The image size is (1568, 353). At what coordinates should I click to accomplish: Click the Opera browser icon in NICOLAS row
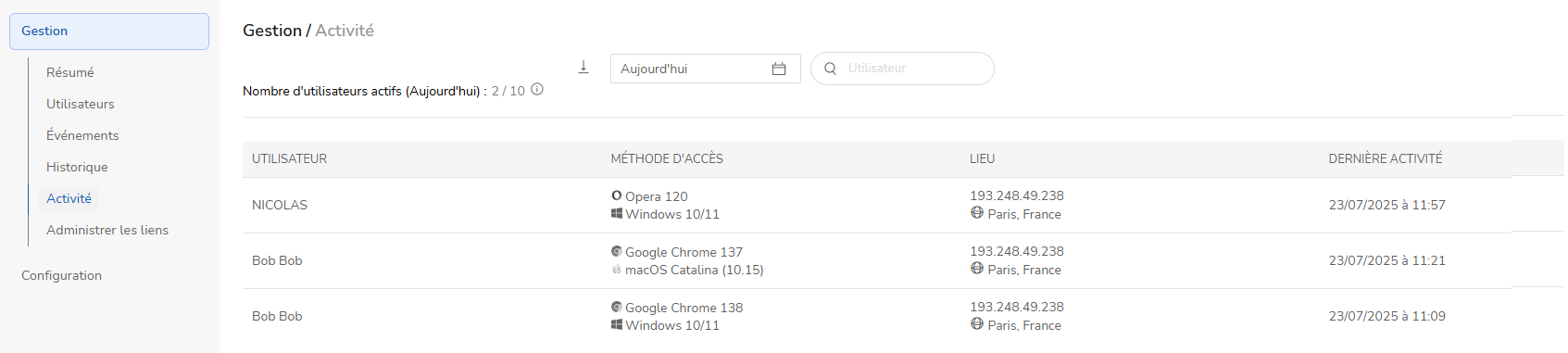617,195
